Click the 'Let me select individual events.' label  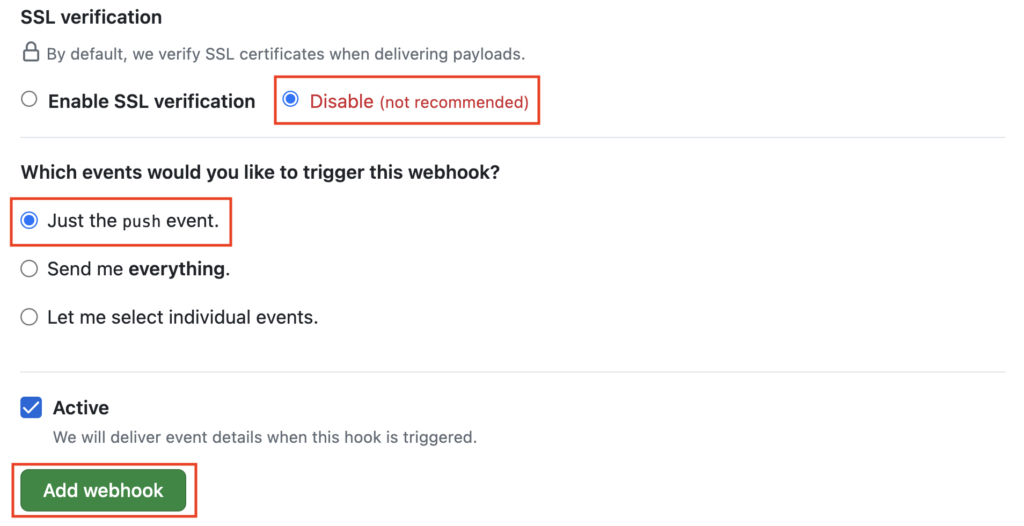pyautogui.click(x=183, y=317)
